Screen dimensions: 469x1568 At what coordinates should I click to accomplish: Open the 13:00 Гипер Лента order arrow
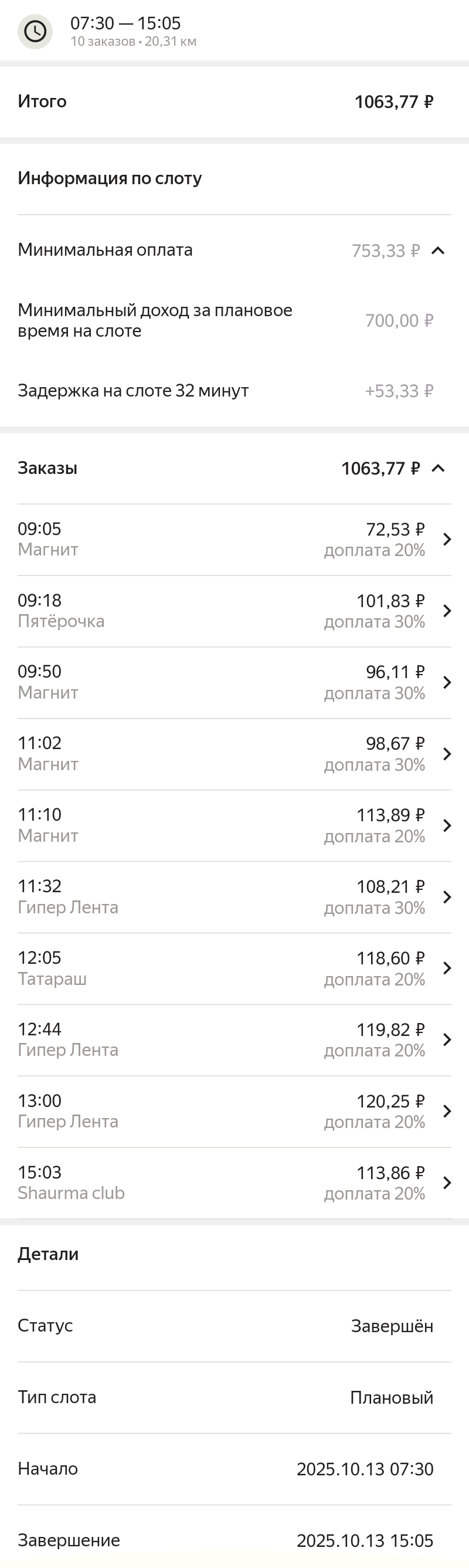[447, 1111]
